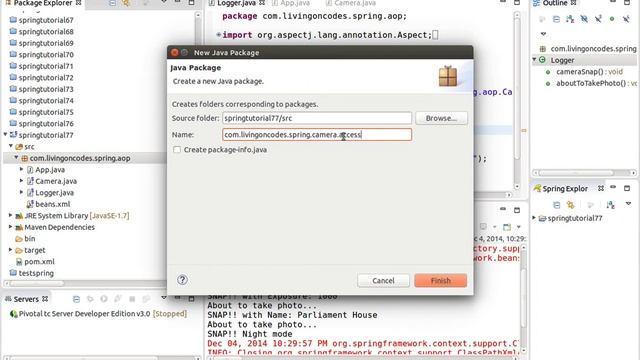This screenshot has height=360, width=640.
Task: Minimize the Spring Explorer view
Action: (613, 187)
